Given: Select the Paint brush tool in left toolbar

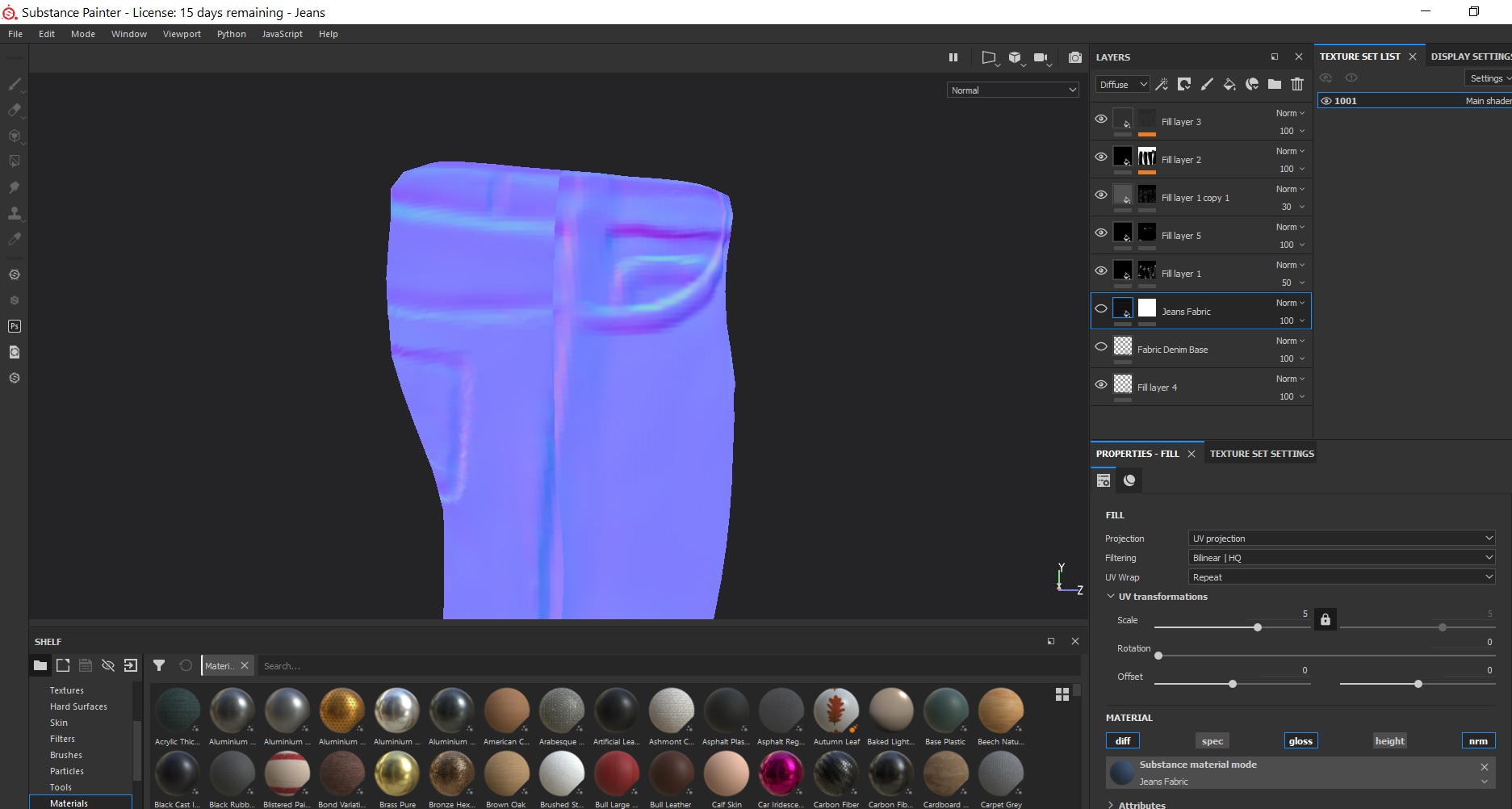Looking at the screenshot, I should click(x=15, y=84).
